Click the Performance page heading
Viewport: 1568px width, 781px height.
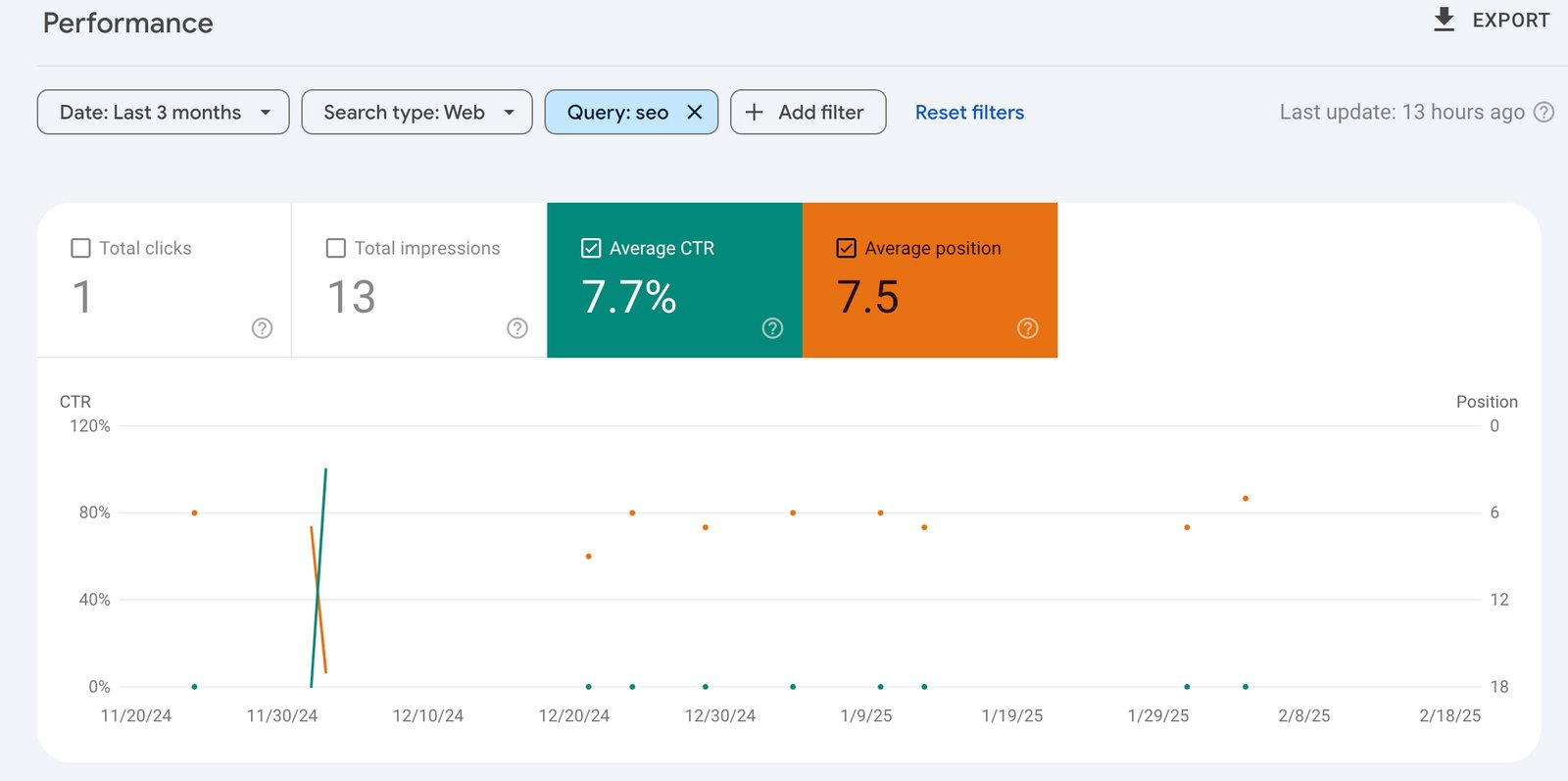coord(127,23)
